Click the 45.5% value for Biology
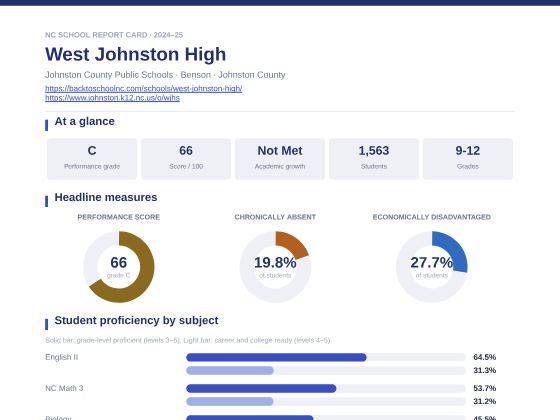Image resolution: width=560 pixels, height=420 pixels. pos(485,418)
